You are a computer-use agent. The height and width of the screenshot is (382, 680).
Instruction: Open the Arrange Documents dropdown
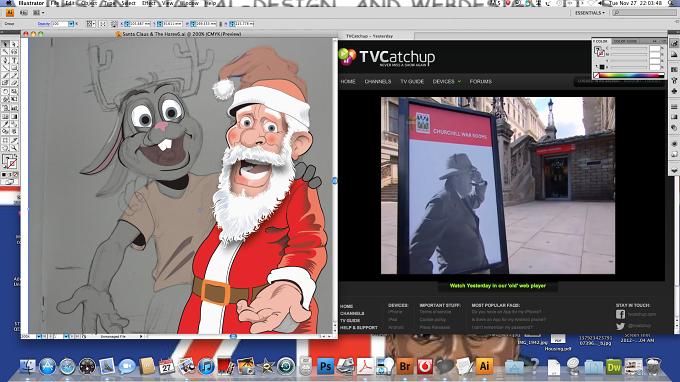38,13
